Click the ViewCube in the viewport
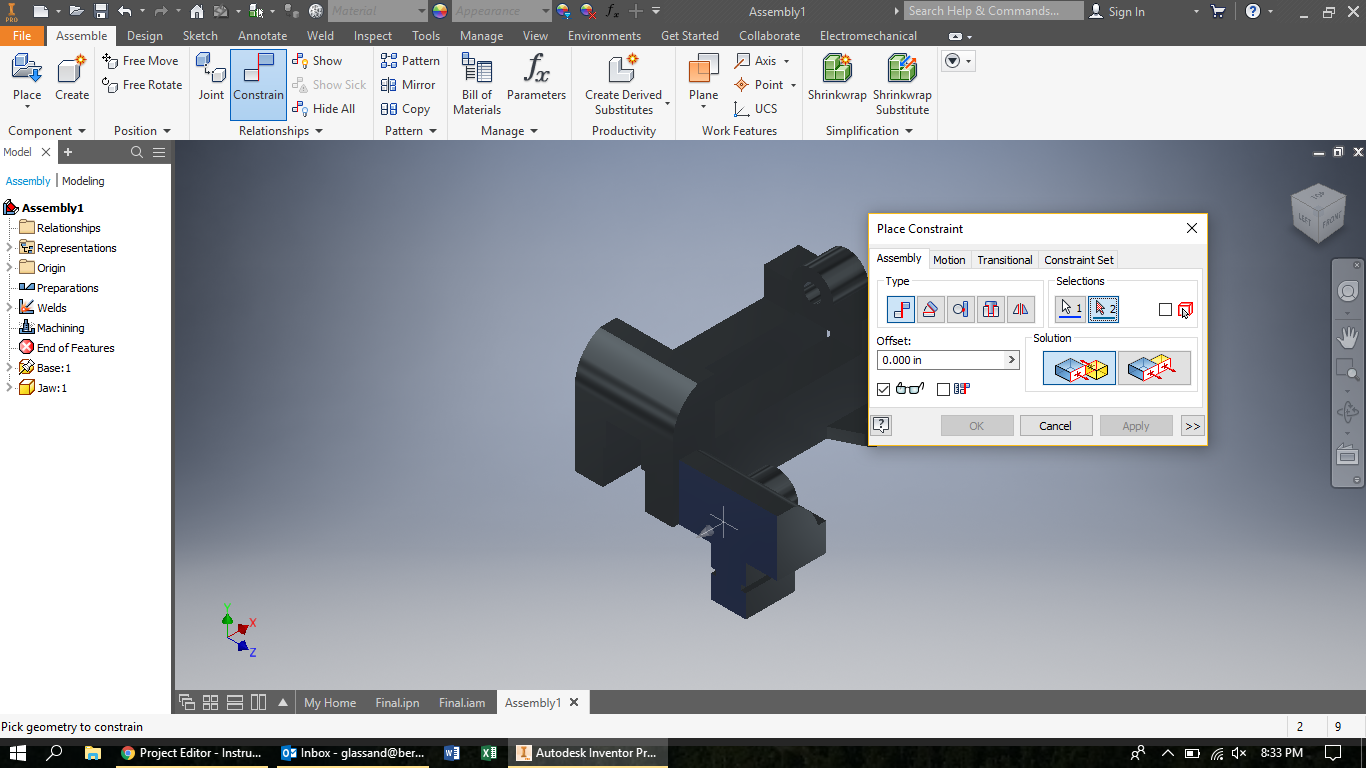 pos(1317,212)
